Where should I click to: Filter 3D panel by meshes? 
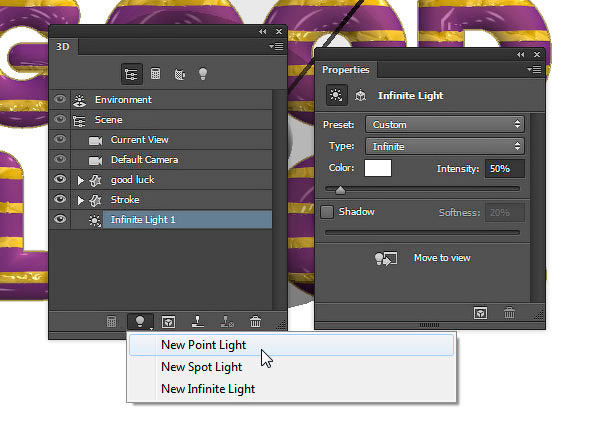click(155, 73)
